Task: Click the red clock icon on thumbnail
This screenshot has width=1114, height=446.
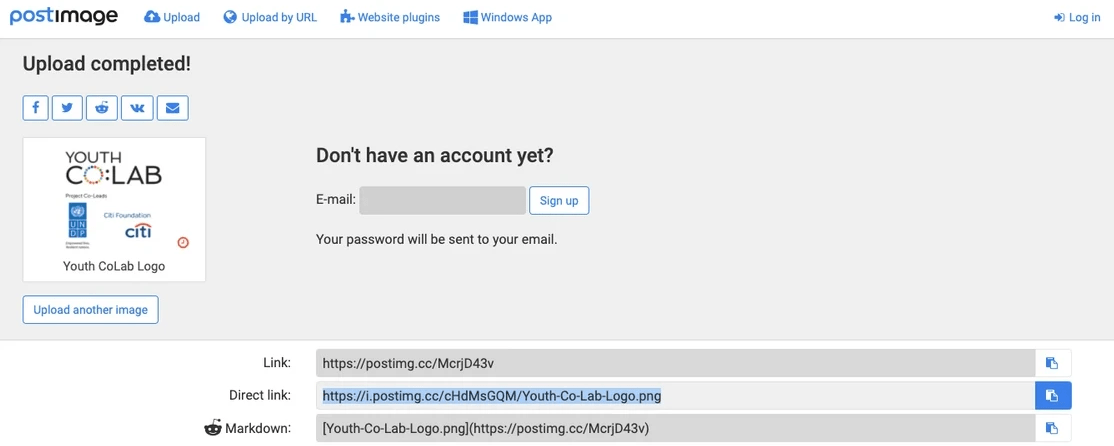Action: tap(183, 242)
